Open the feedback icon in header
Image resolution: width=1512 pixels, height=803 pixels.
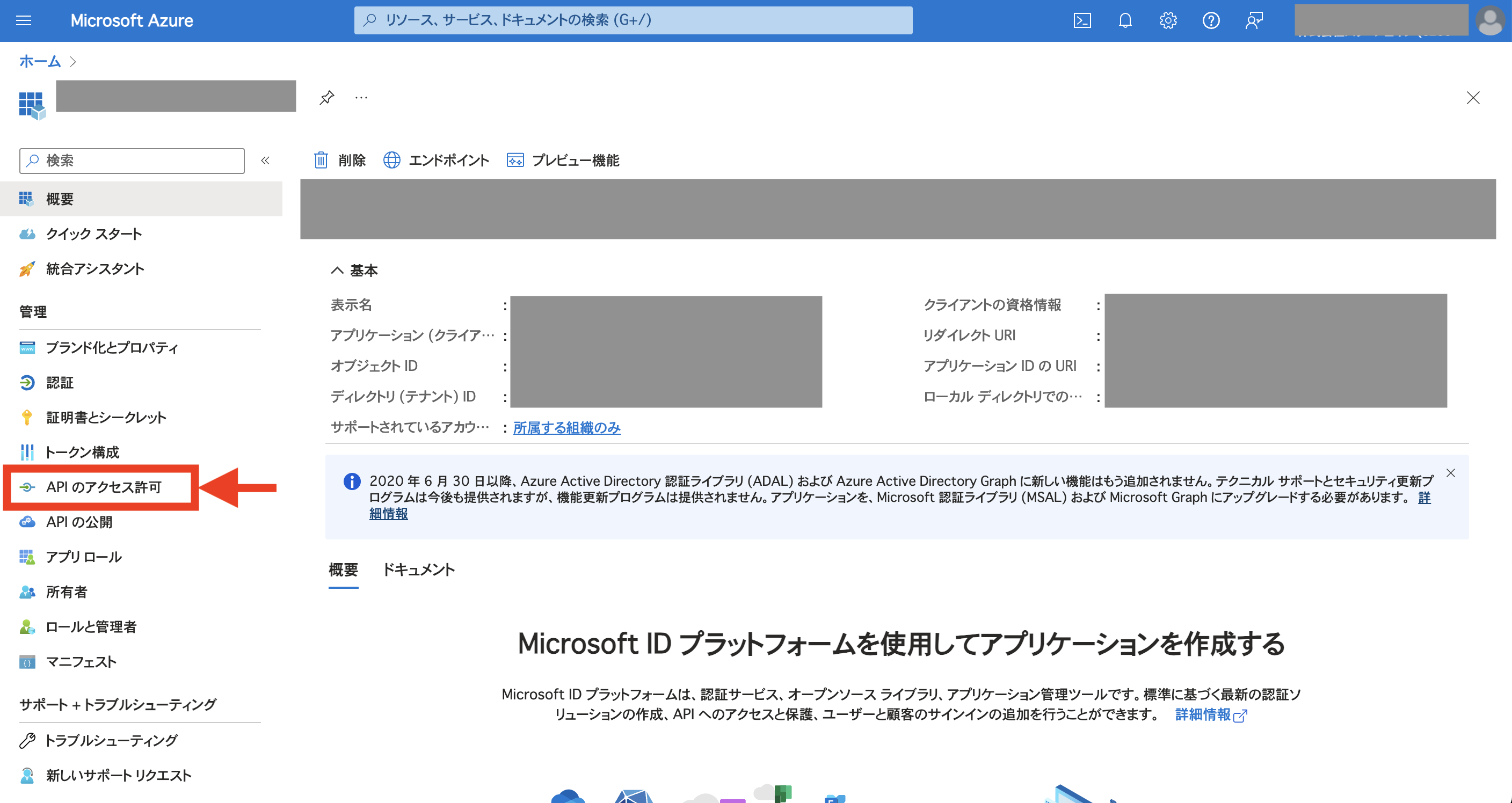point(1254,20)
